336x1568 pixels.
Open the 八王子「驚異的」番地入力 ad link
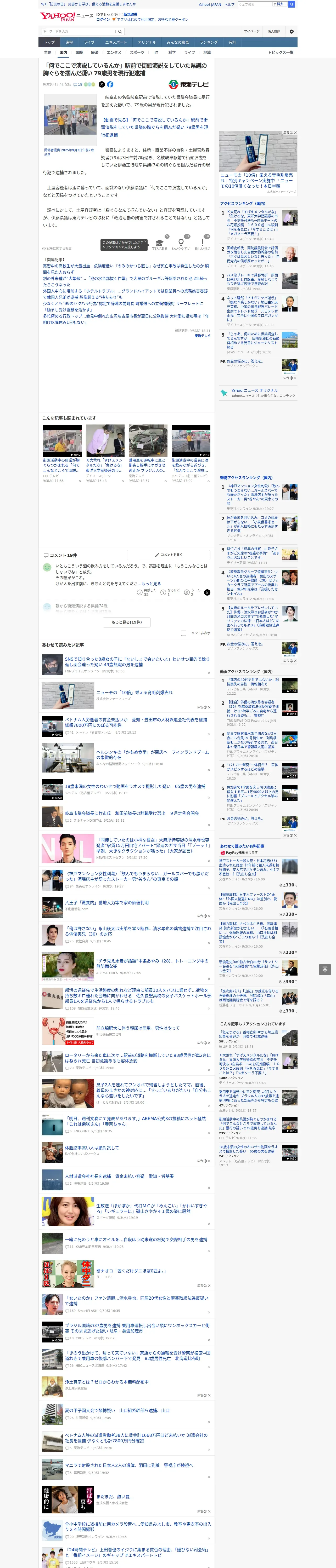[107, 903]
